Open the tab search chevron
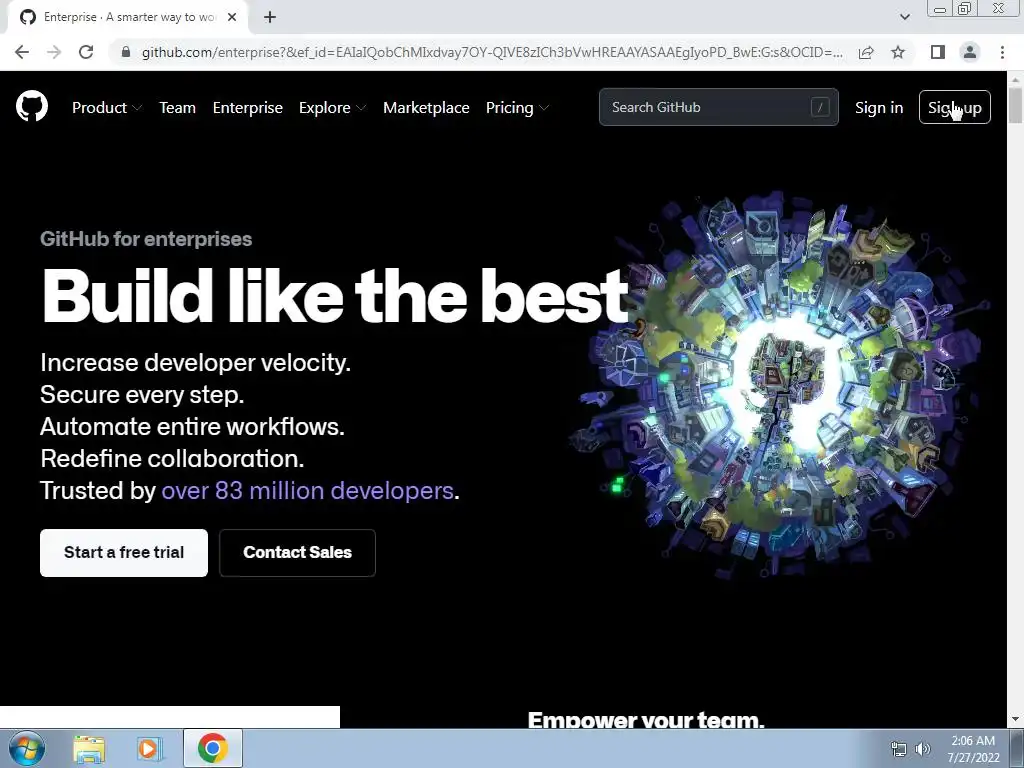The image size is (1024, 768). 904,17
